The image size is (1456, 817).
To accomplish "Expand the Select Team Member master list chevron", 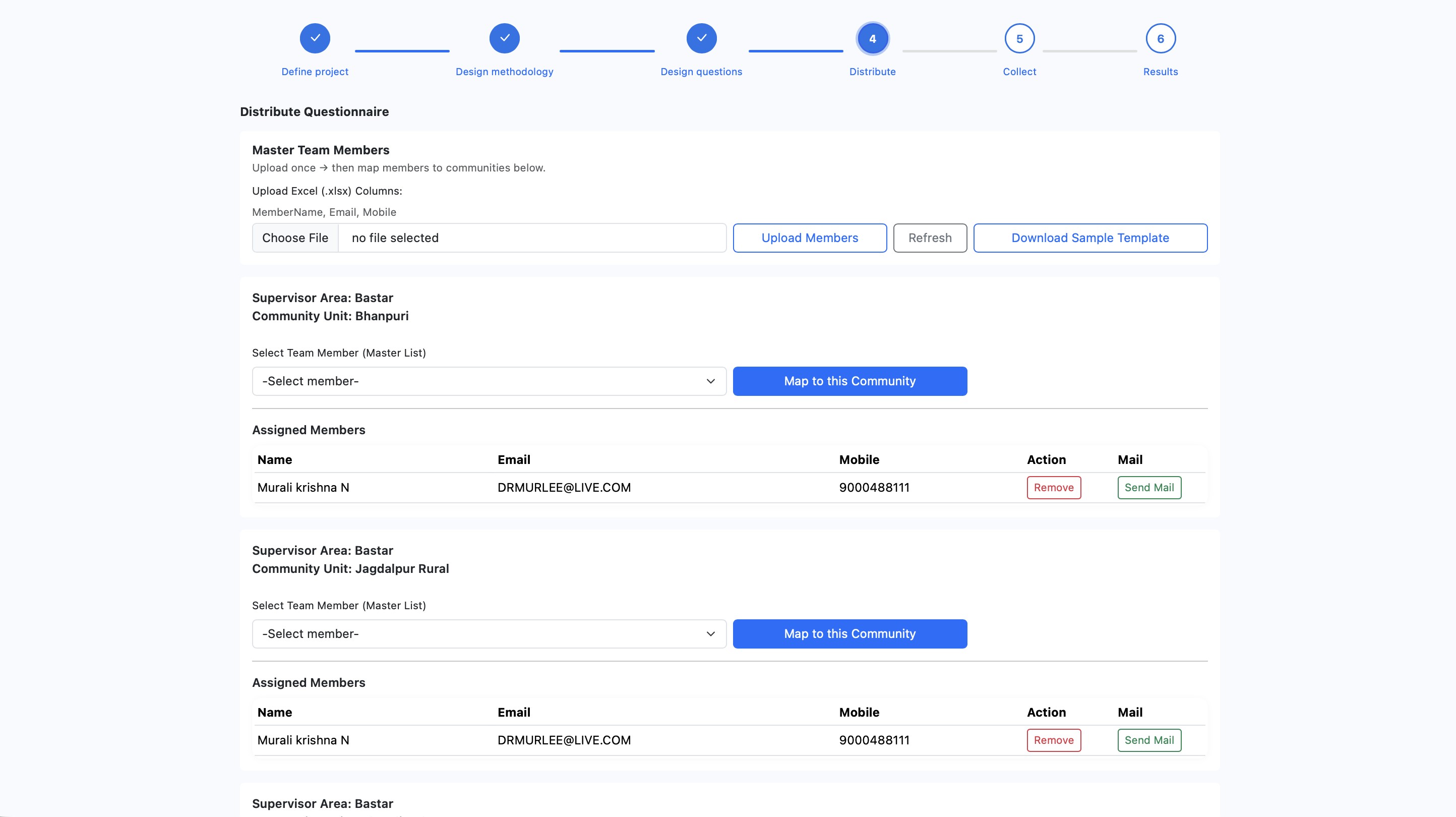I will [x=710, y=381].
